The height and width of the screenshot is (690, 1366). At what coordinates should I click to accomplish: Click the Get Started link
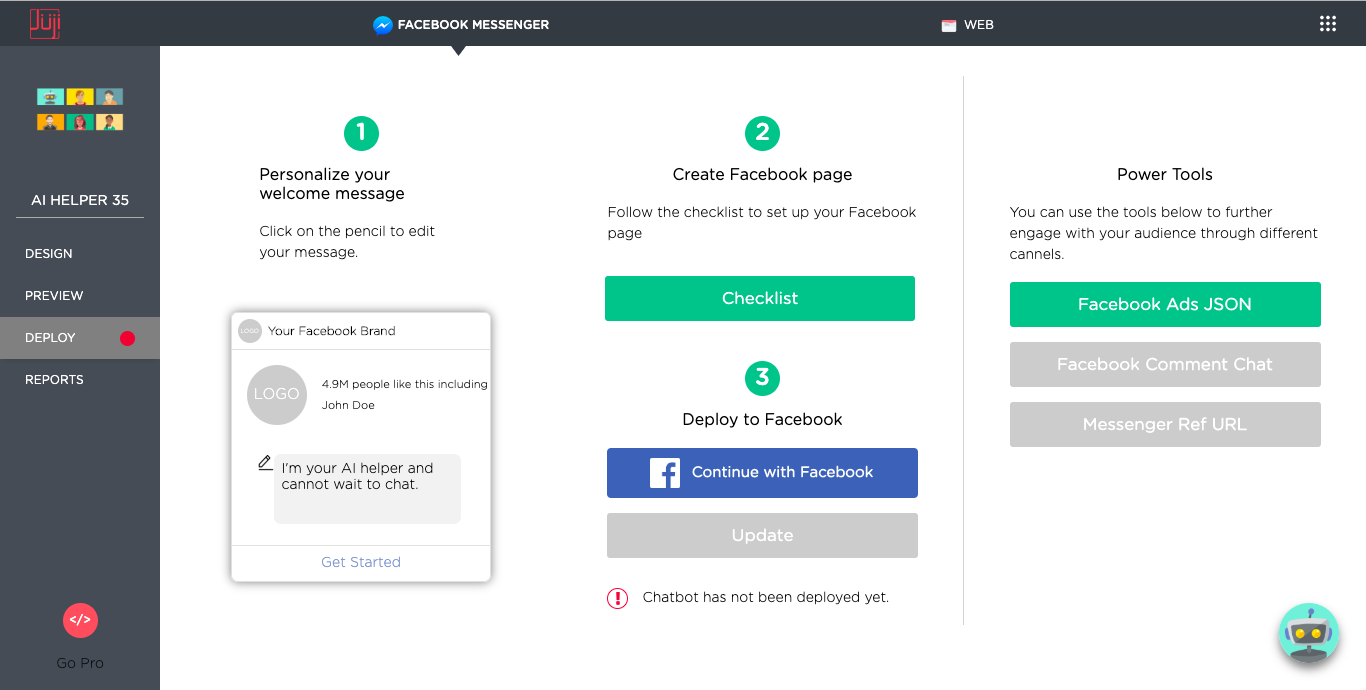point(361,562)
